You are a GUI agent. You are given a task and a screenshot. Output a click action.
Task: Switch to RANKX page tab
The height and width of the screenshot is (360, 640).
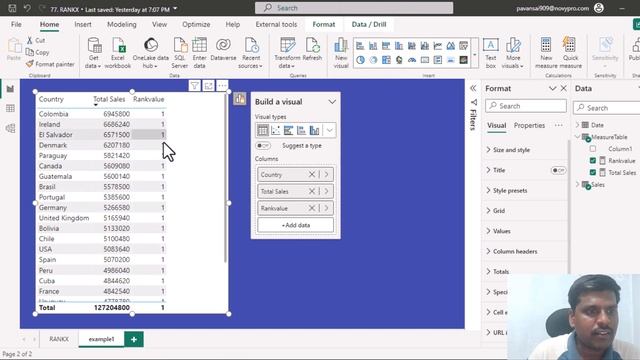pyautogui.click(x=59, y=339)
